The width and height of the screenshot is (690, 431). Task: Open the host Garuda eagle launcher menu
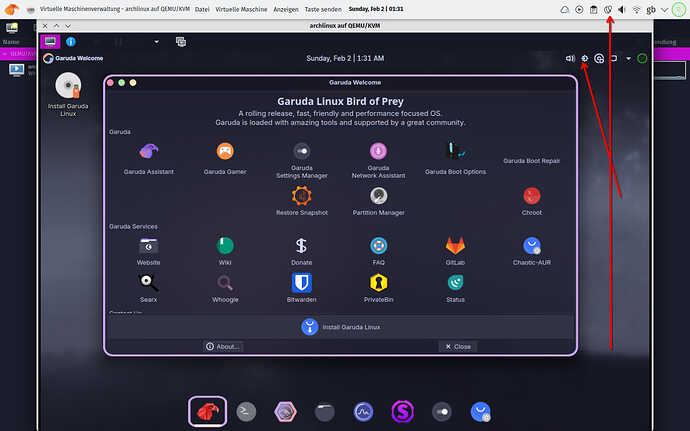[x=12, y=9]
